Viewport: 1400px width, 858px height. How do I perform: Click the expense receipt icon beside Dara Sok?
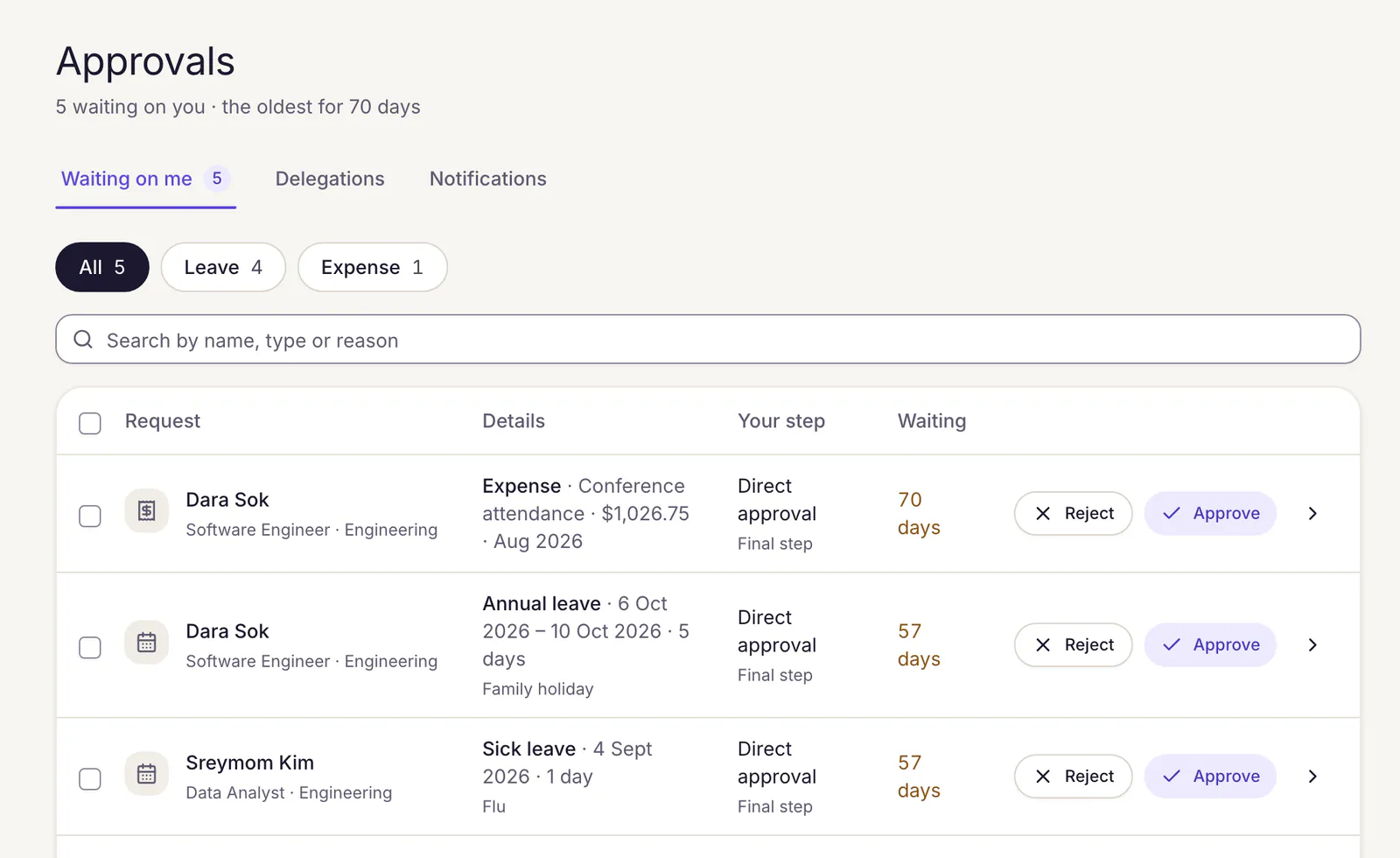[x=146, y=510]
